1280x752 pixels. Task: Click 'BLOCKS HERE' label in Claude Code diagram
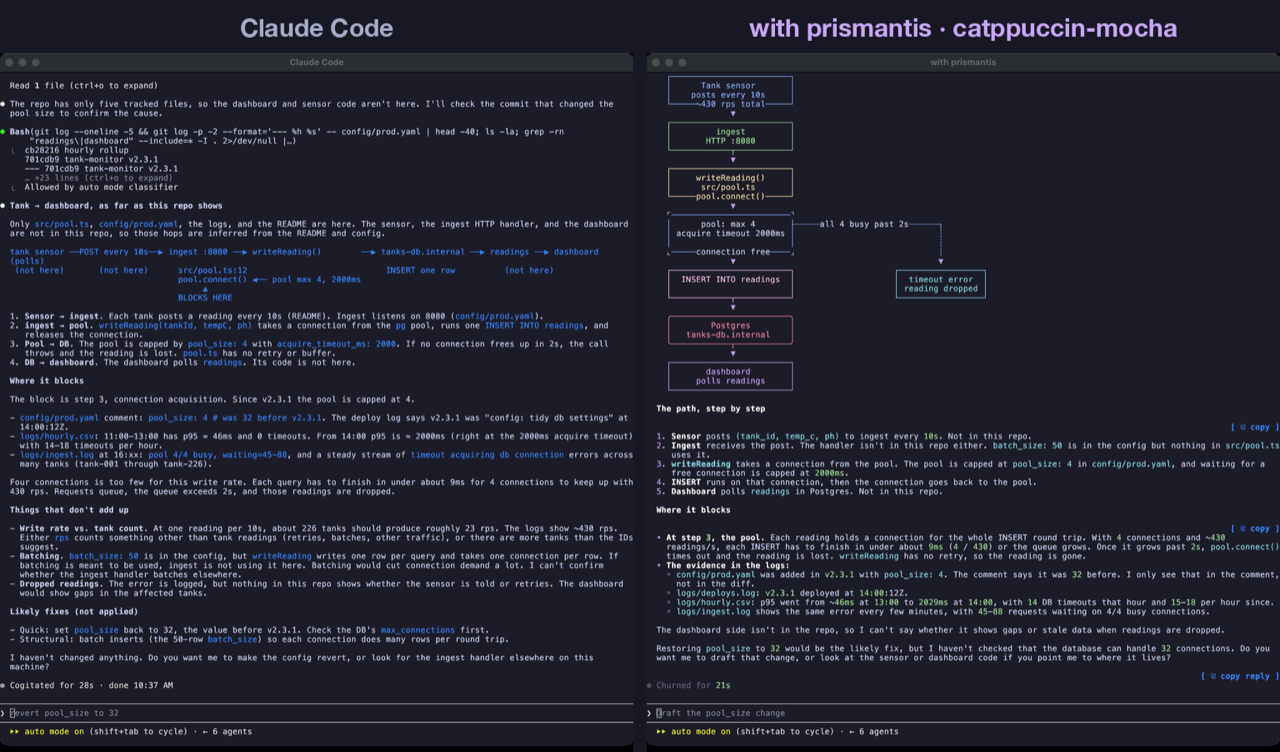pyautogui.click(x=205, y=297)
